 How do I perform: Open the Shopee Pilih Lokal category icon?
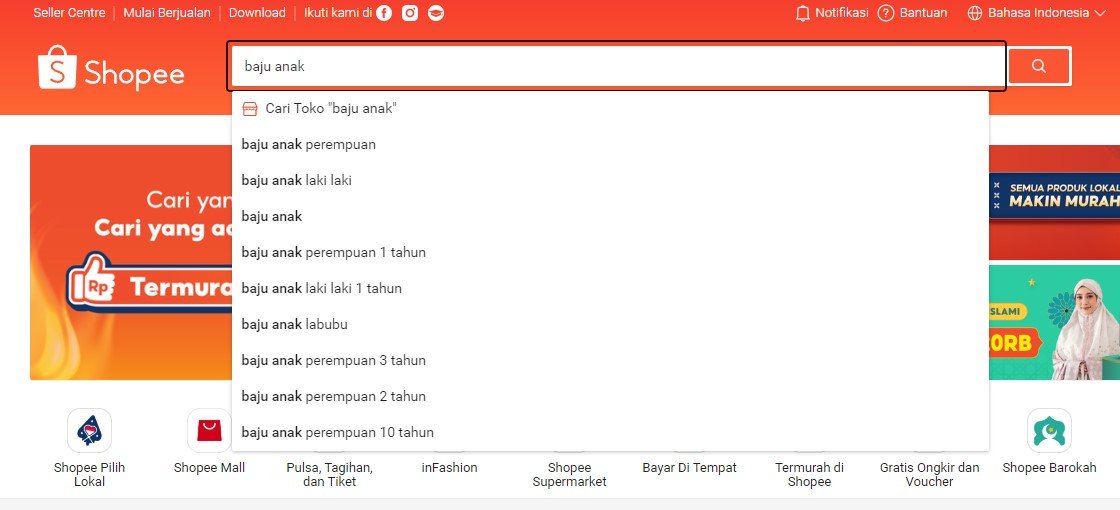coord(89,431)
